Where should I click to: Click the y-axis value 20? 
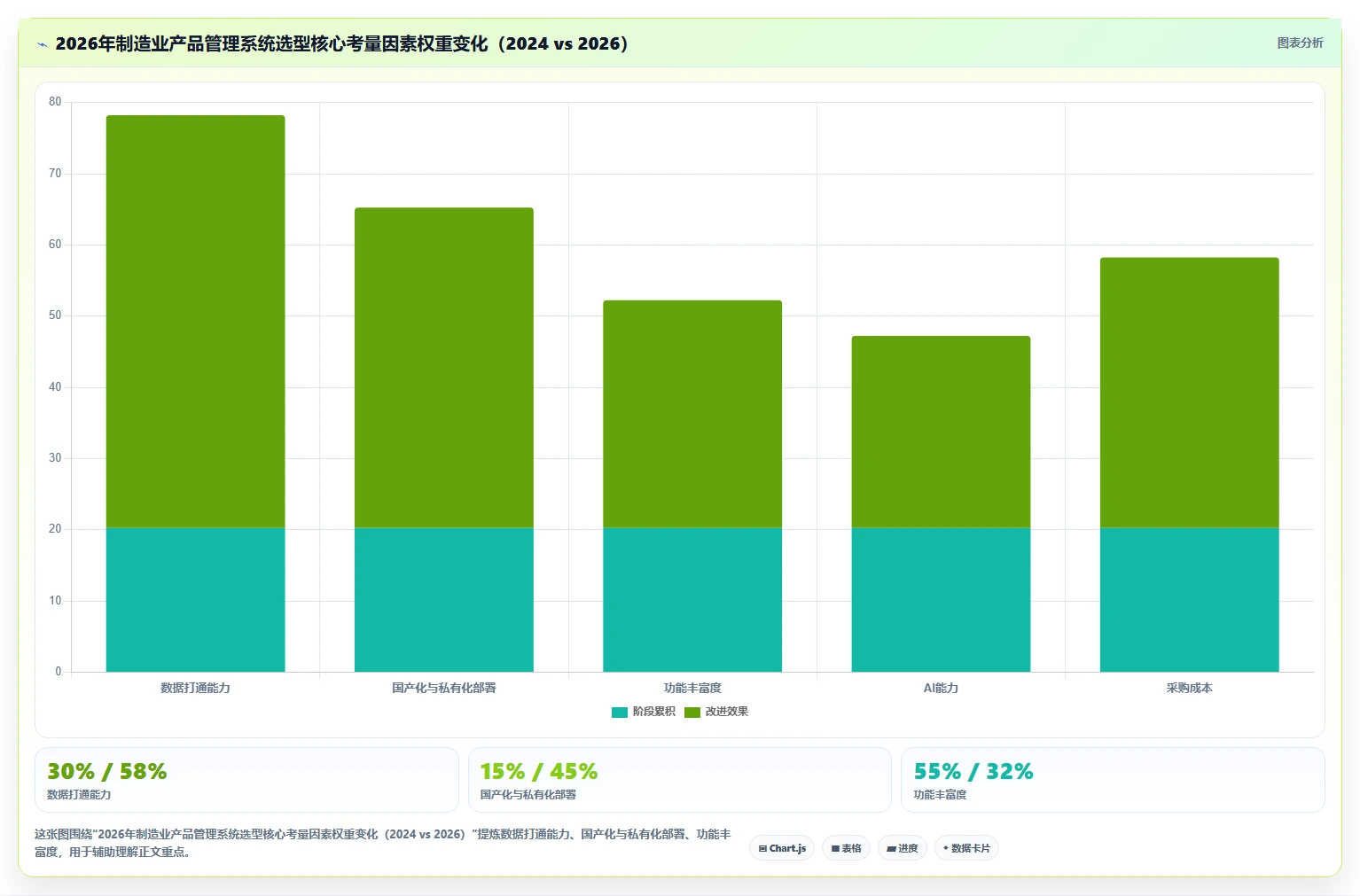pos(55,529)
